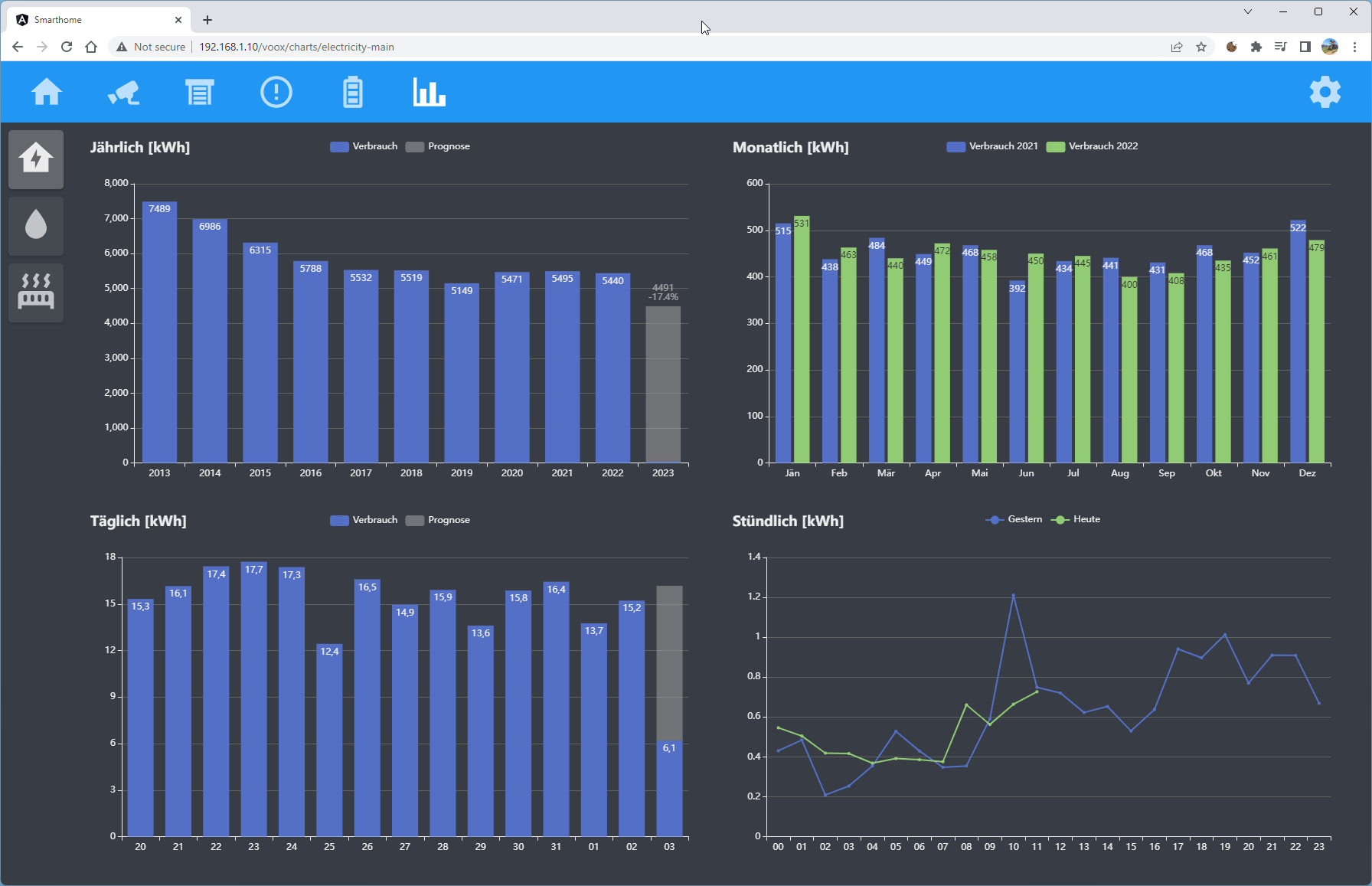Screen dimensions: 1372x886
Task: Click the browser Back arrow
Action: 18,47
